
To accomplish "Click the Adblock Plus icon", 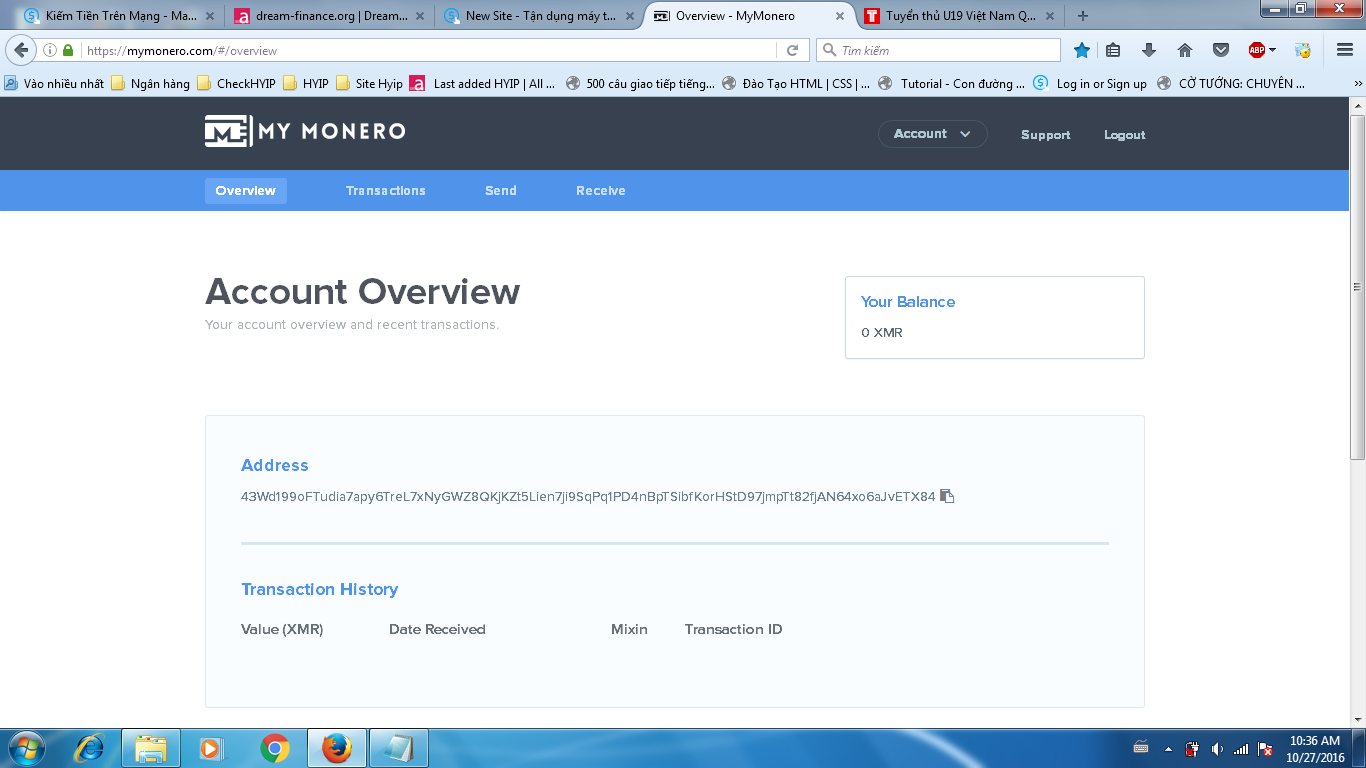I will click(x=1257, y=50).
